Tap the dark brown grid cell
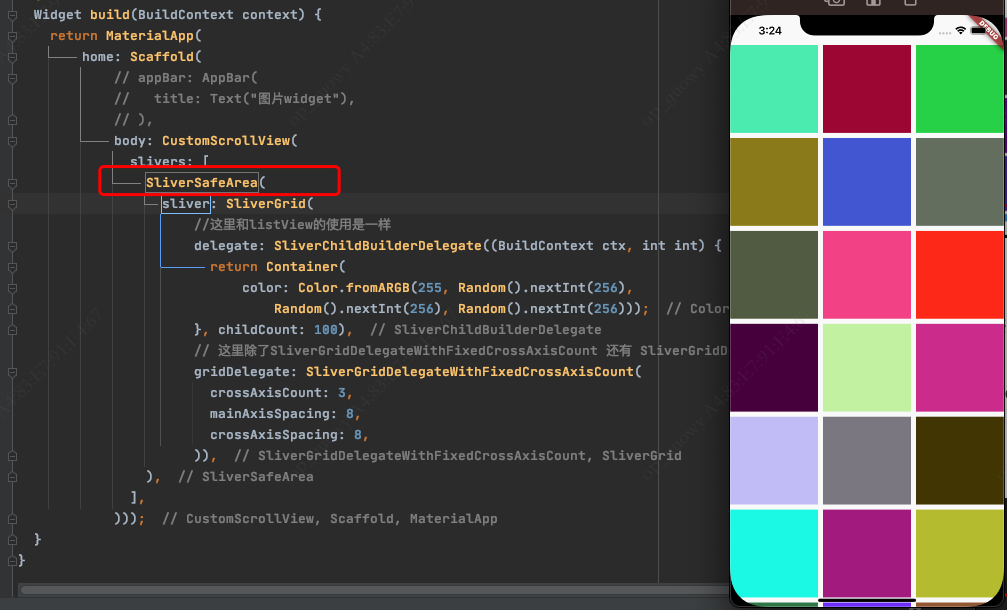This screenshot has height=610, width=1007. [959, 460]
